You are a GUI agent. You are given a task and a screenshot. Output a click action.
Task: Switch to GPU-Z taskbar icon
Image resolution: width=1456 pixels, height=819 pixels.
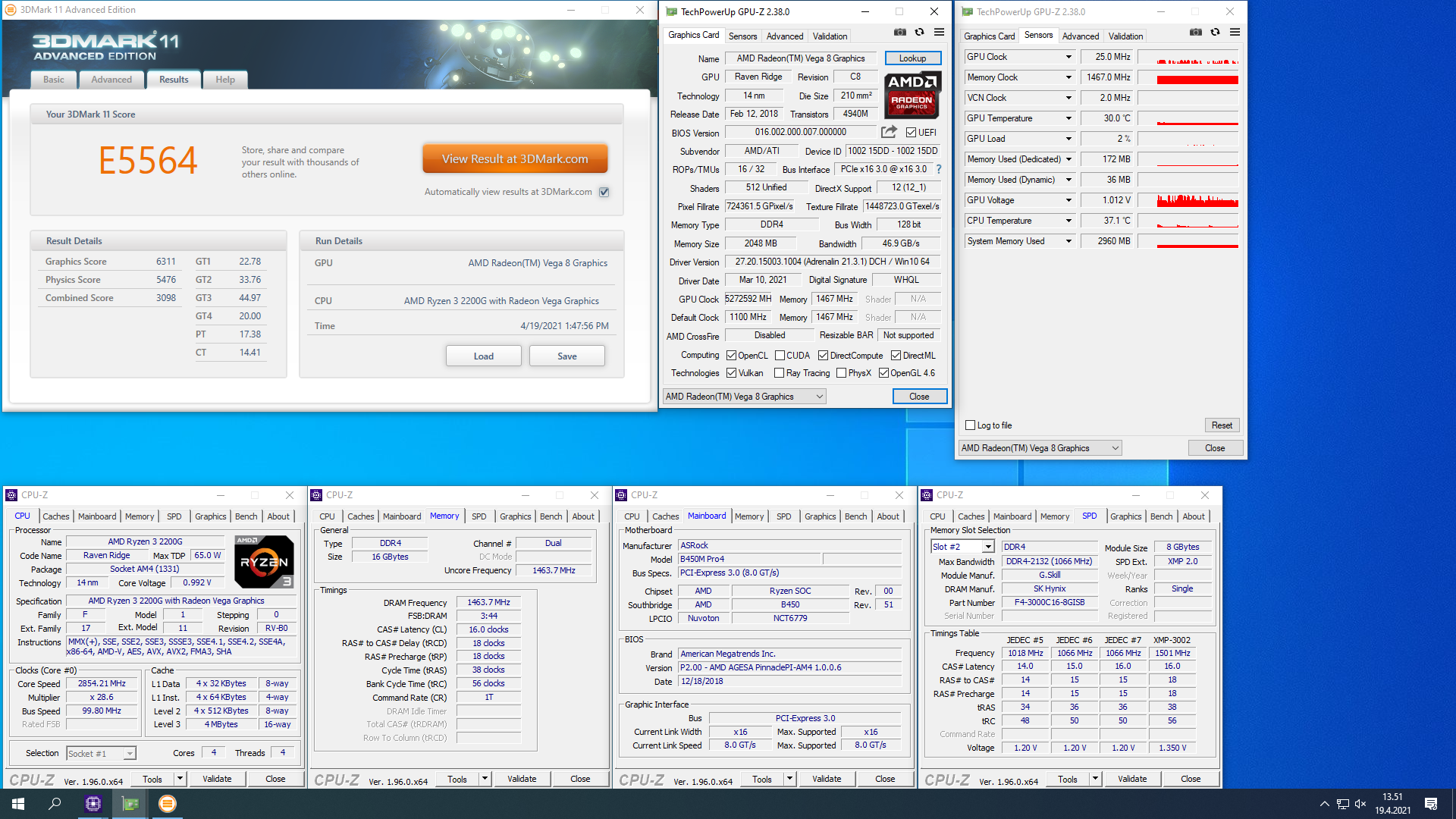click(130, 804)
